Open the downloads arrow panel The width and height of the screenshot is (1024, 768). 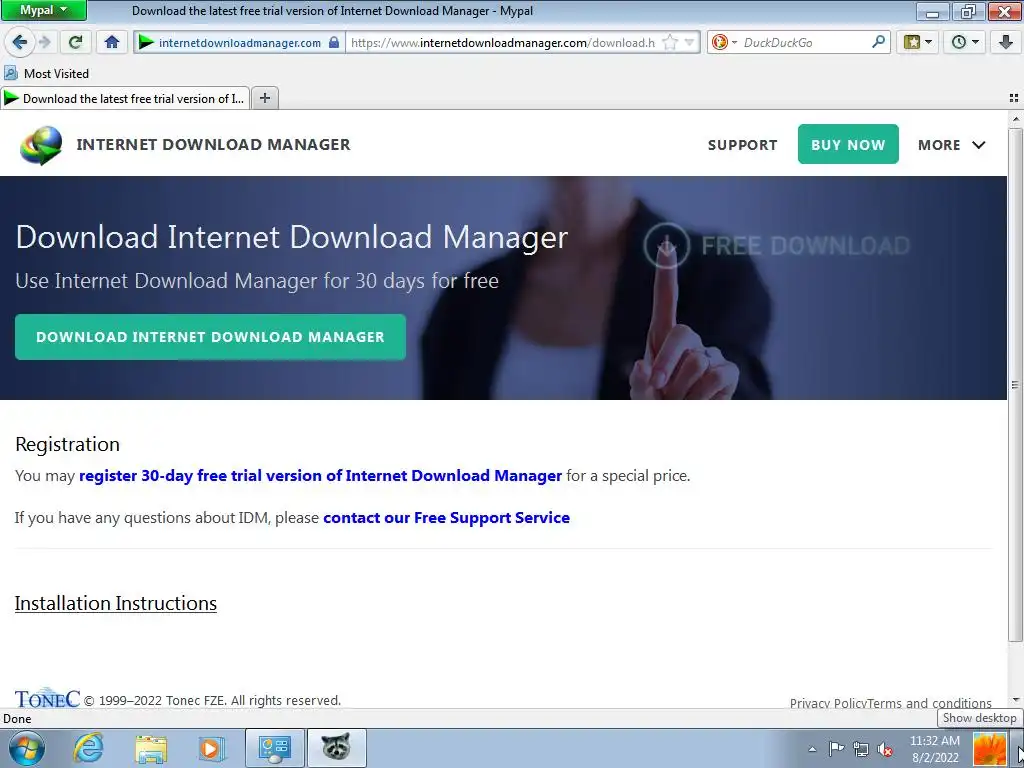coord(1006,42)
